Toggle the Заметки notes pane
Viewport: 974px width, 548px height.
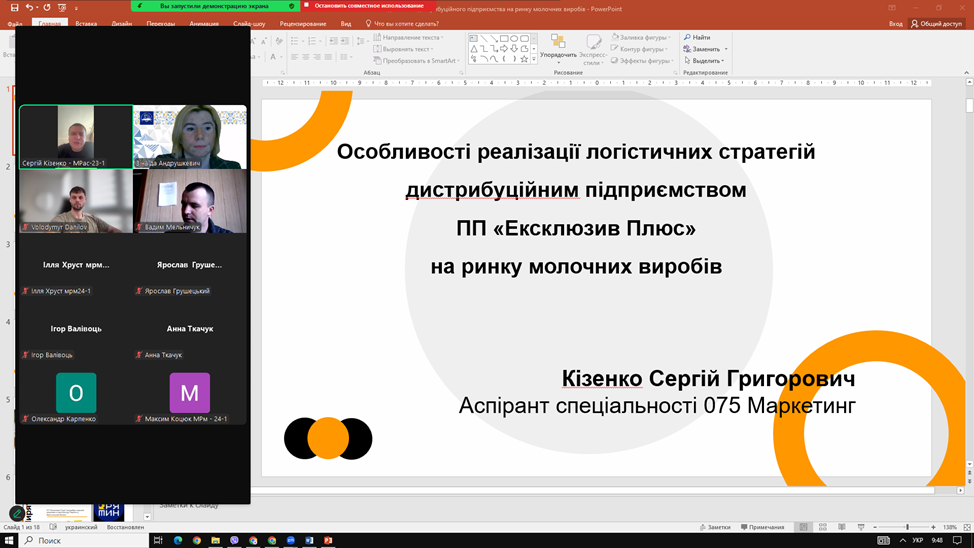[x=715, y=527]
